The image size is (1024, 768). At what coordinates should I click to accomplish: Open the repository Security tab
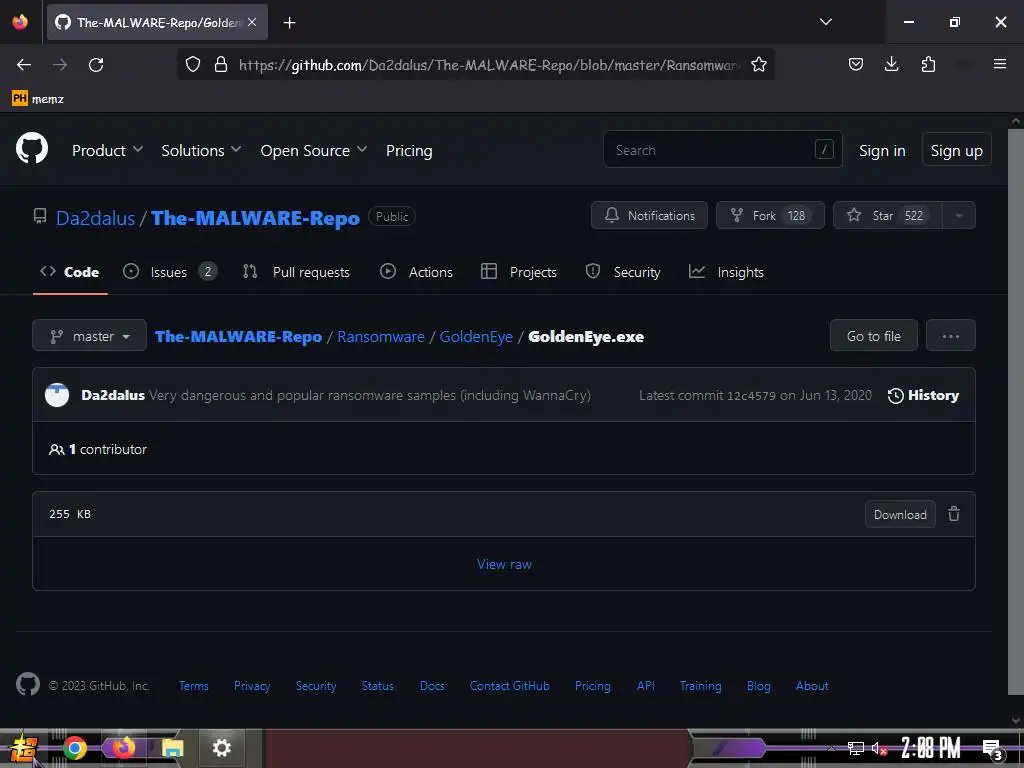pos(623,272)
